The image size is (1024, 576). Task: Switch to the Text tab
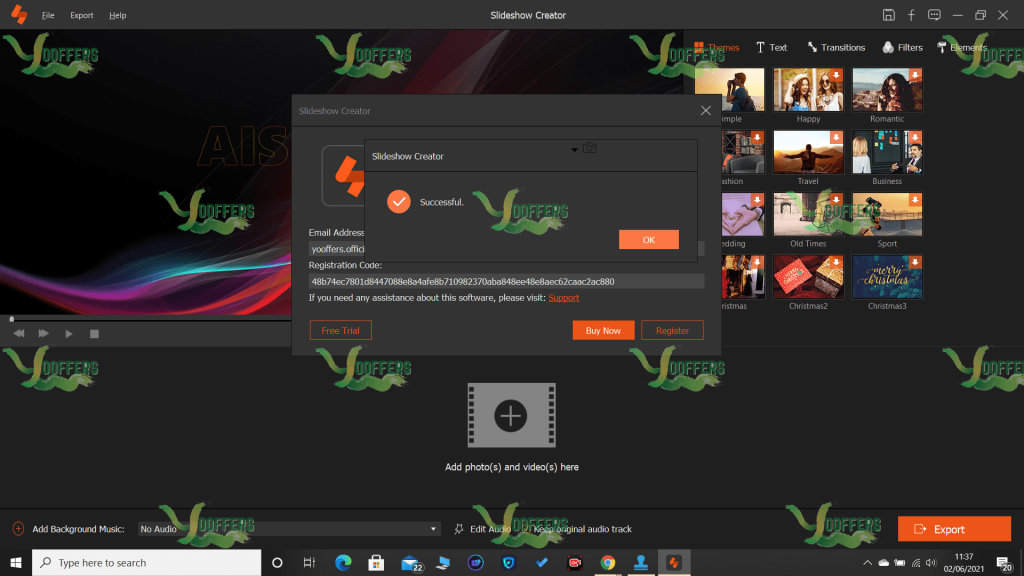(x=771, y=47)
